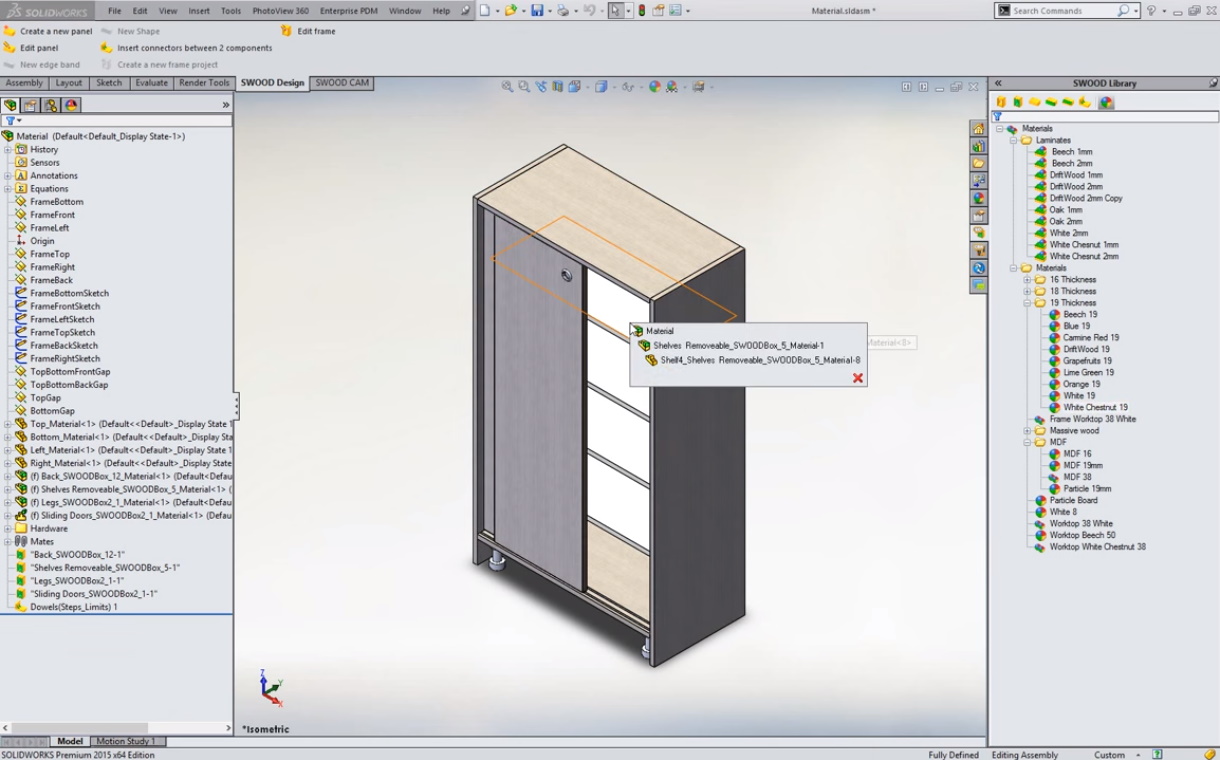1220x760 pixels.
Task: Expand the Mates node in feature tree
Action: coord(8,541)
